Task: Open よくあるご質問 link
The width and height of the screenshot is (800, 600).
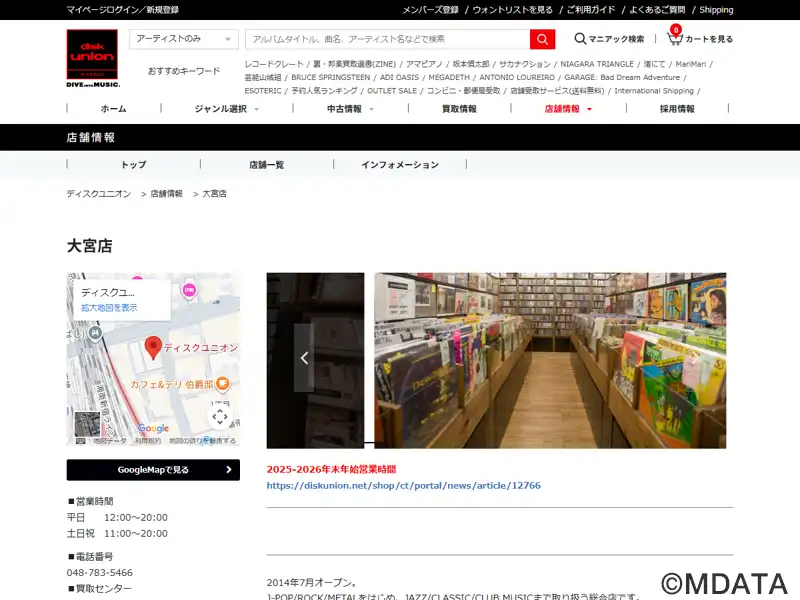Action: click(x=657, y=10)
